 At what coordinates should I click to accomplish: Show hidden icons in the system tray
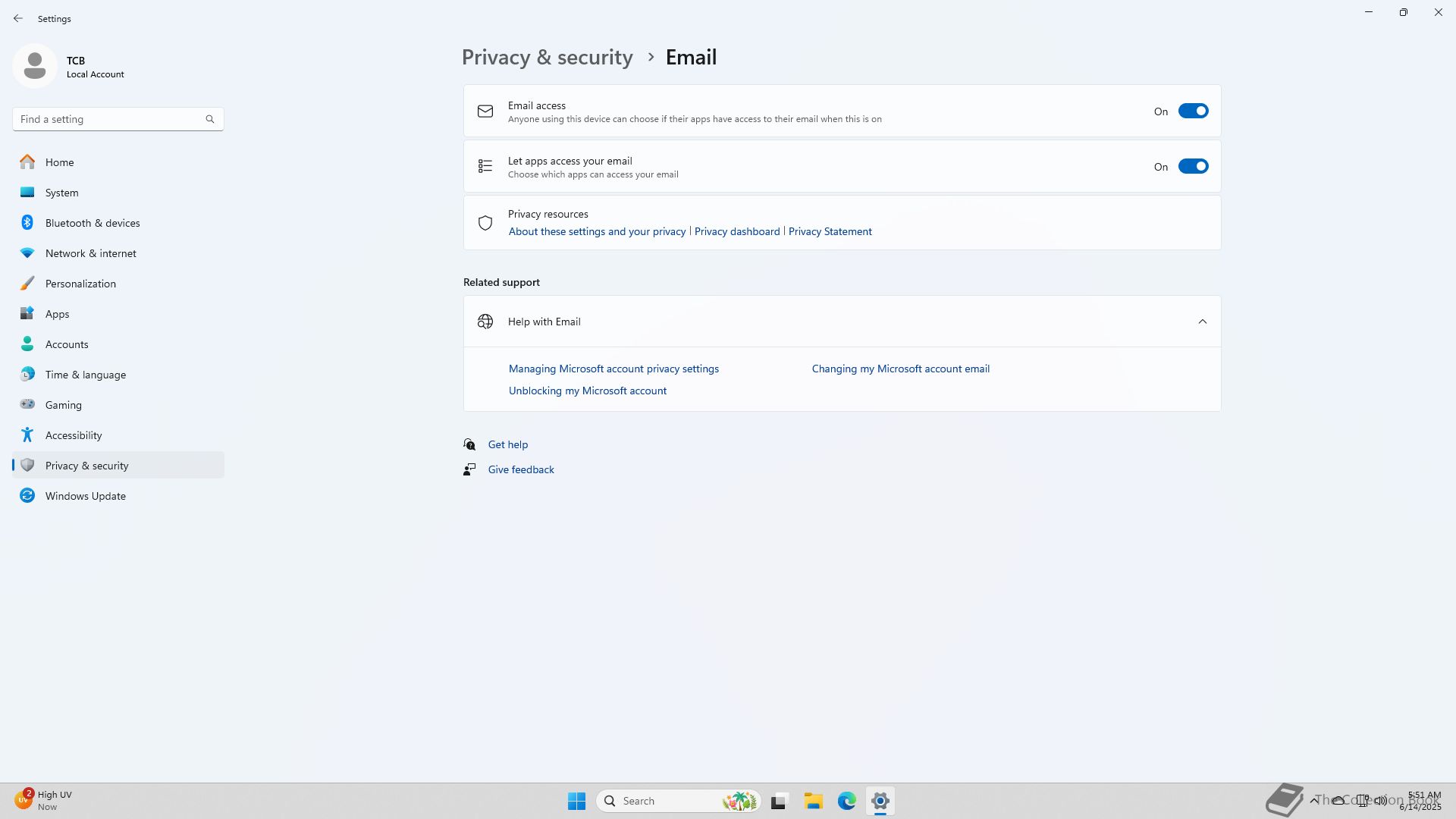point(1313,800)
